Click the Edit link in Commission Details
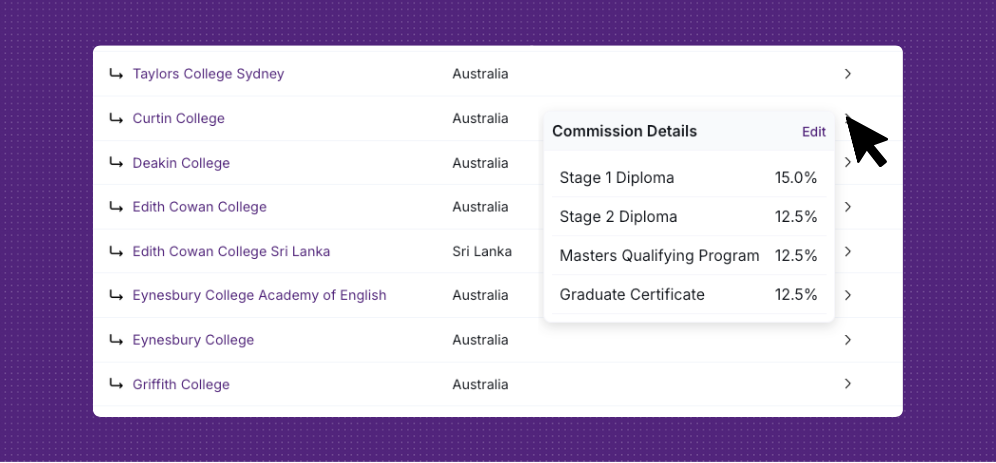996x463 pixels. click(x=813, y=132)
